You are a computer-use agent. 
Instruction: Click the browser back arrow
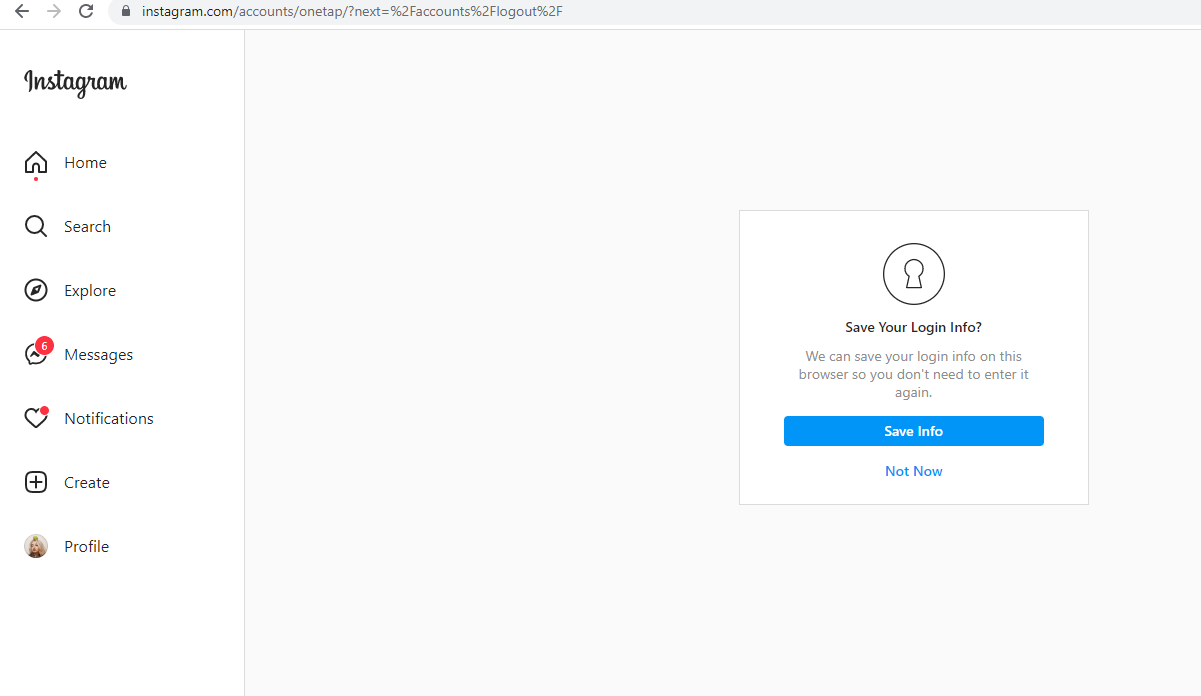[22, 12]
